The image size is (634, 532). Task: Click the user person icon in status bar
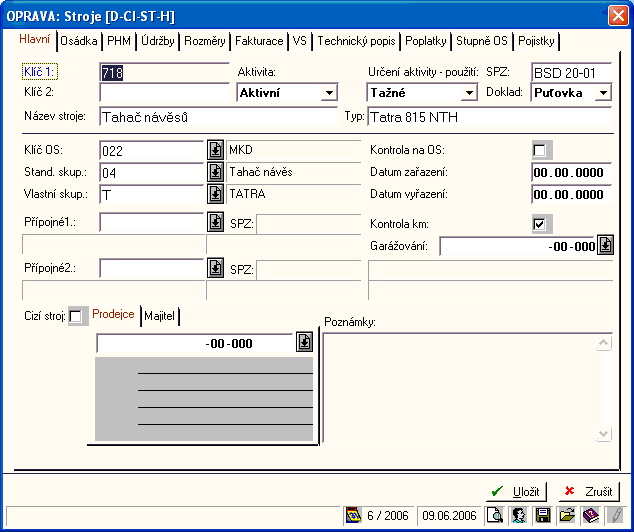[x=519, y=515]
